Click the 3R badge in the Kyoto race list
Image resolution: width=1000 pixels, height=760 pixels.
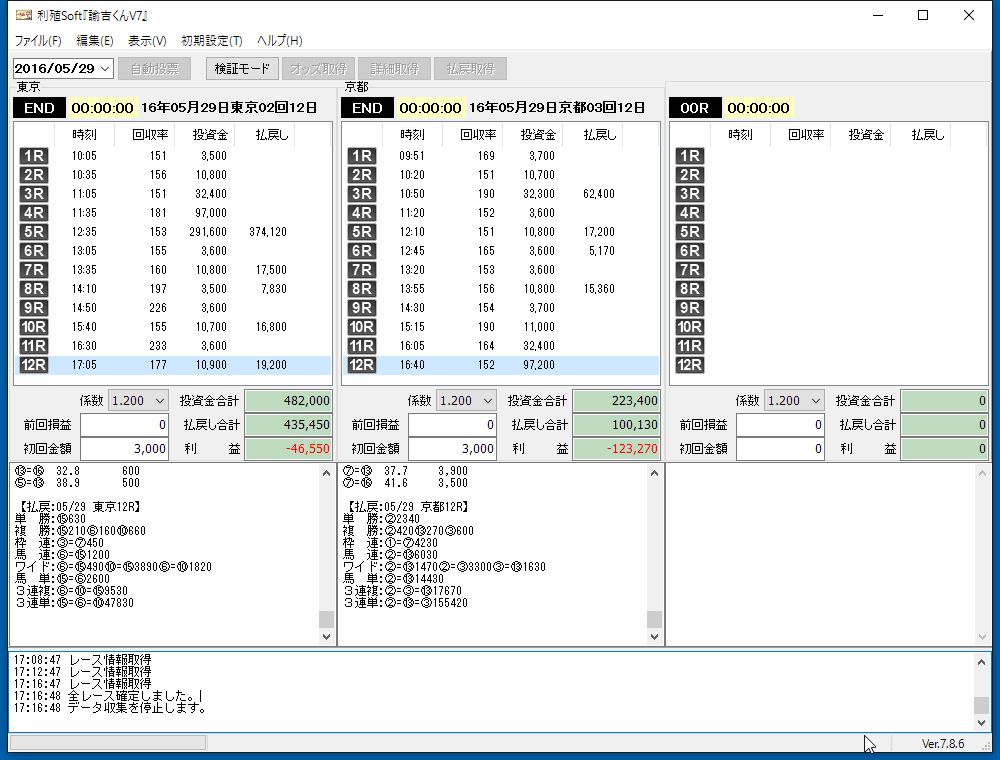361,194
